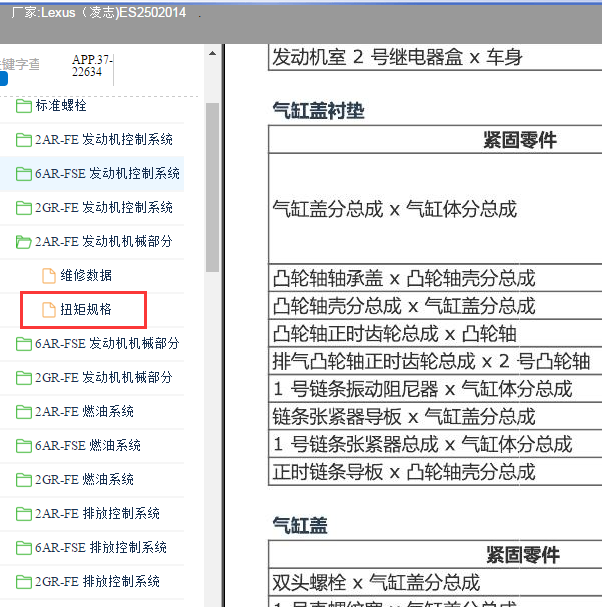602x607 pixels.
Task: Click folder icon of 6AR-FSE 燃油系统
Action: pyautogui.click(x=24, y=446)
